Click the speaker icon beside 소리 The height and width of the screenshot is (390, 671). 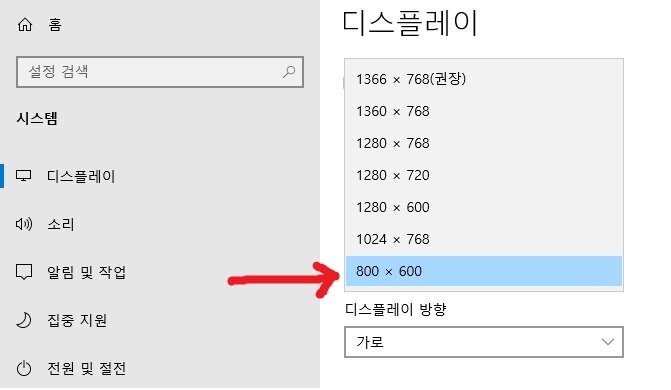(24, 224)
